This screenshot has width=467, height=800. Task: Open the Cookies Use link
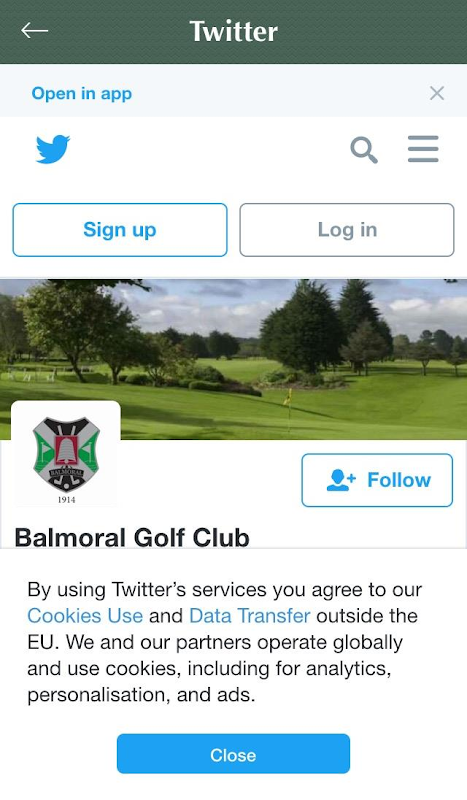(x=85, y=616)
